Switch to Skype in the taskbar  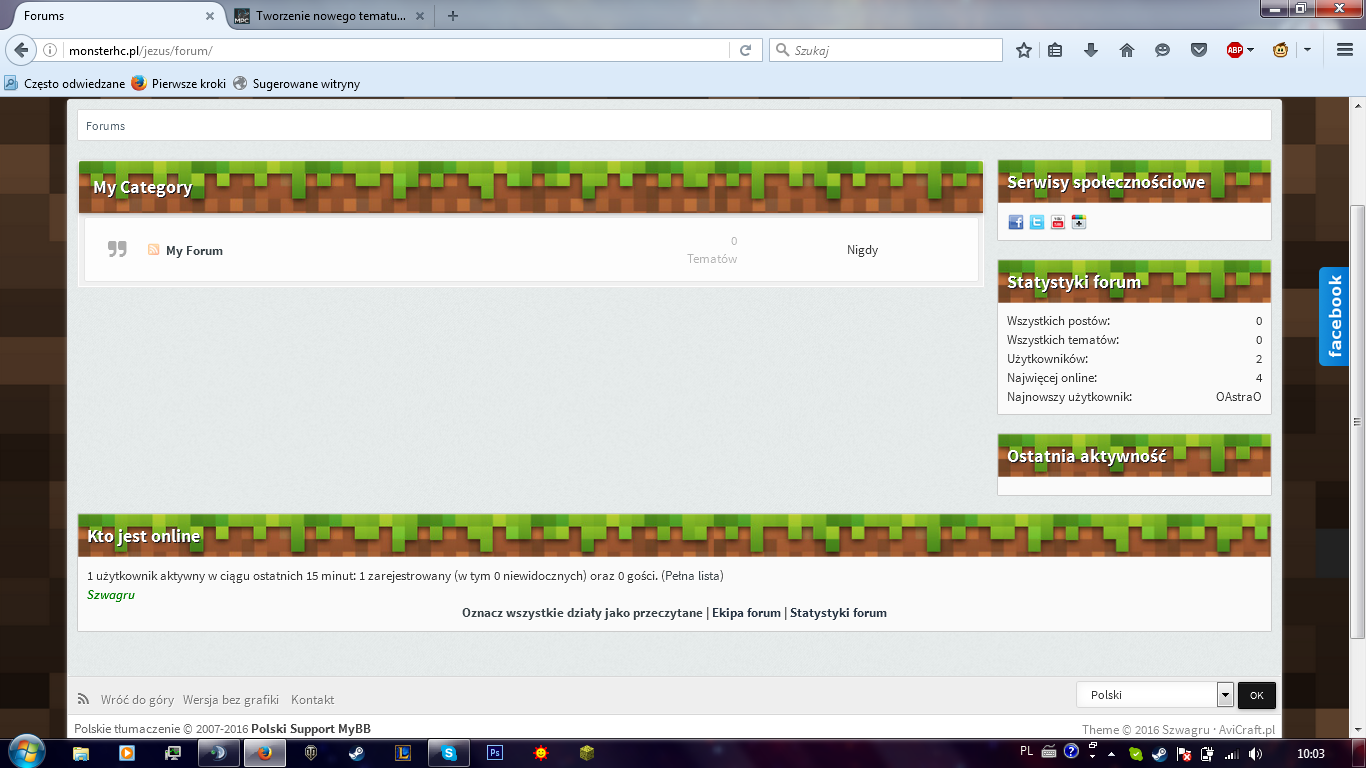click(x=448, y=753)
